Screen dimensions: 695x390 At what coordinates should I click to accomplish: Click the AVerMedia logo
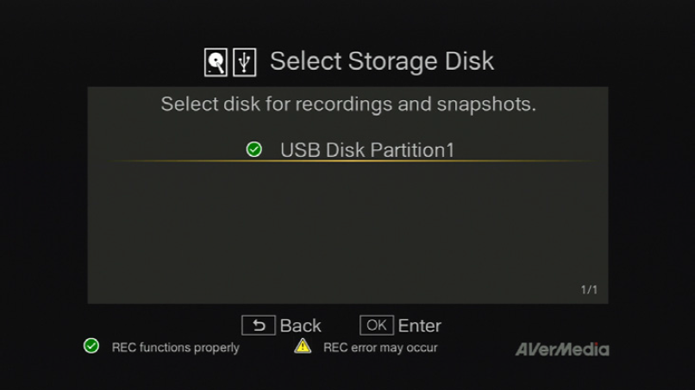[562, 349]
